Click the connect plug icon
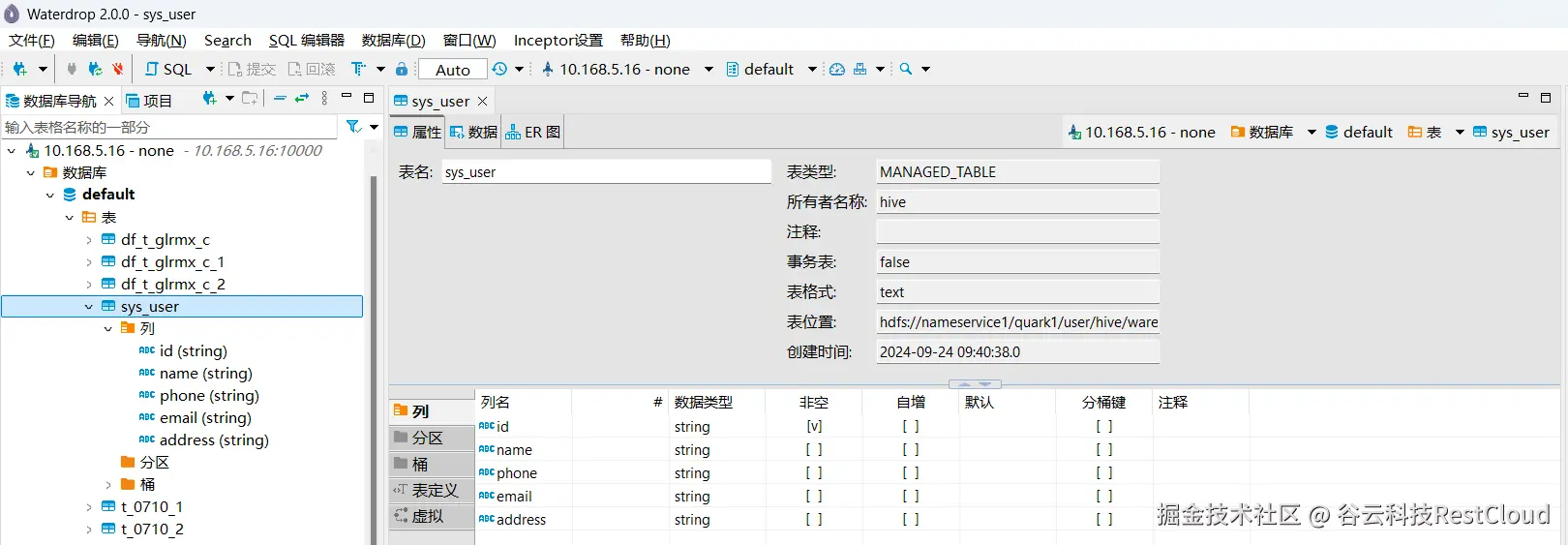 [72, 69]
